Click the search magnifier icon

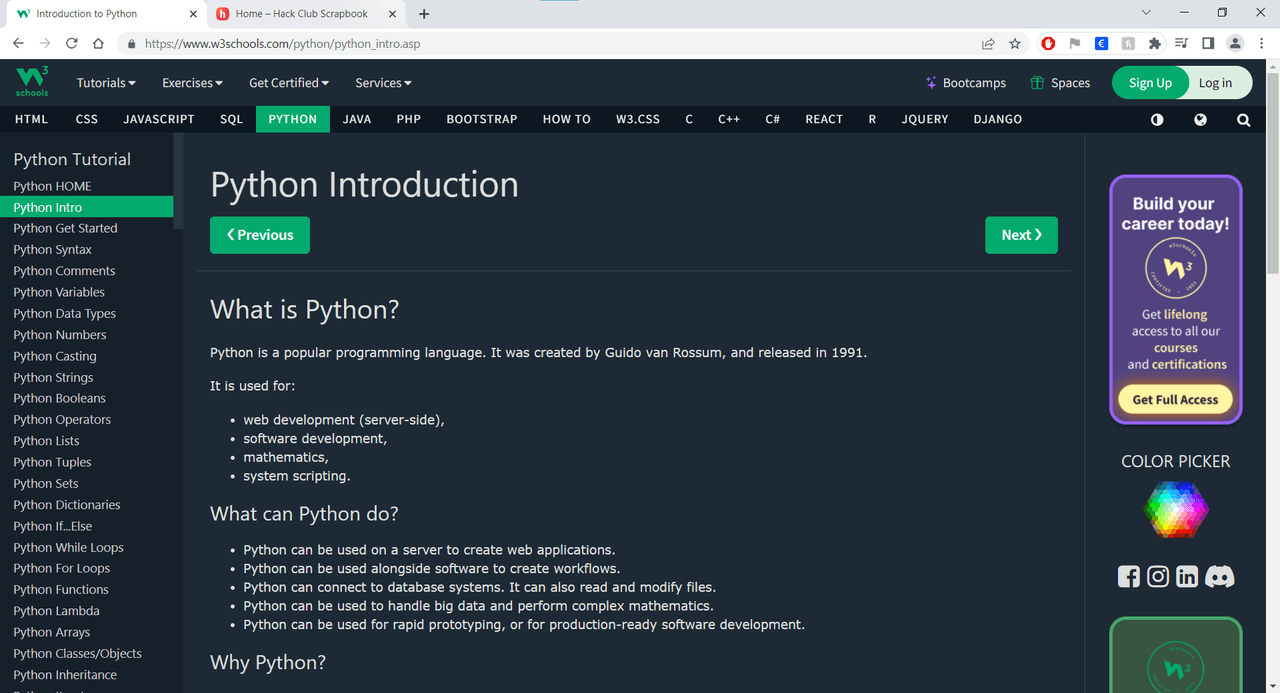coord(1243,119)
